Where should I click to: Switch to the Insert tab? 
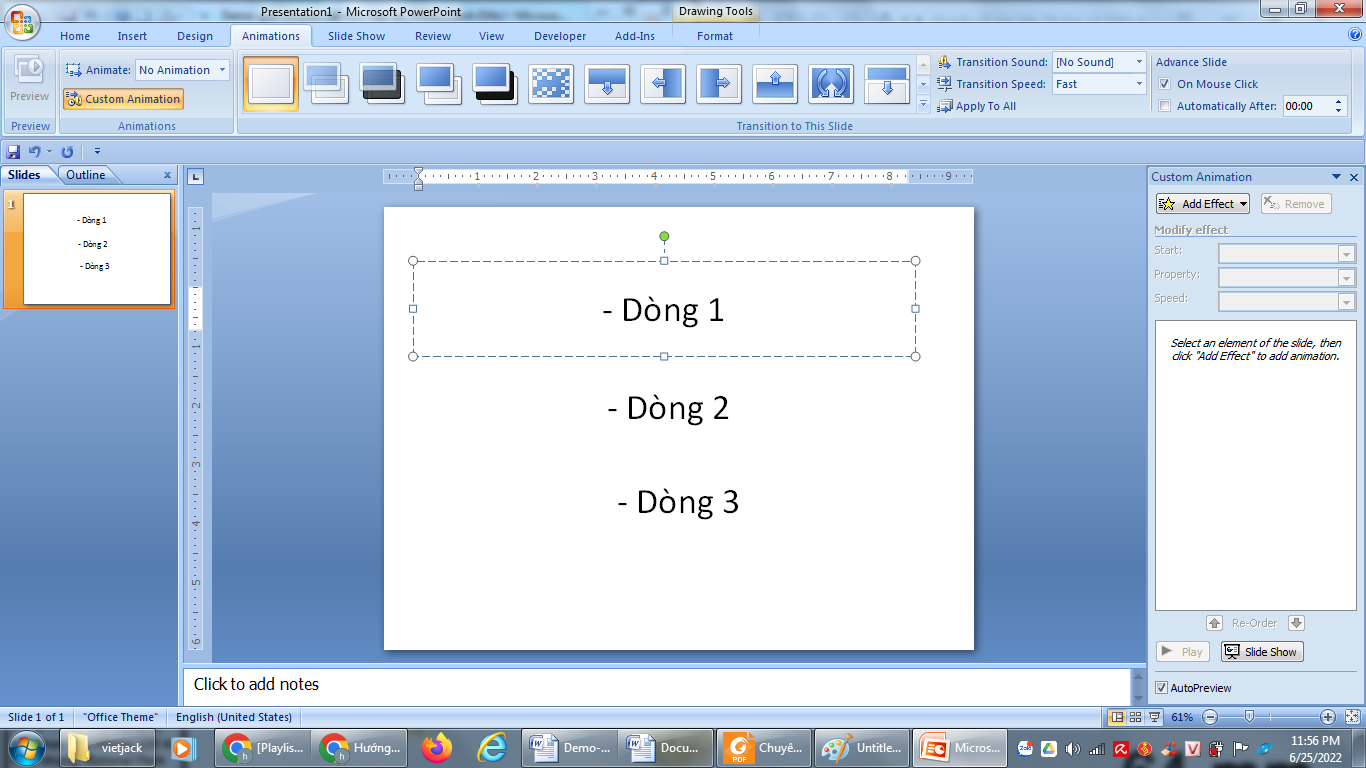132,36
